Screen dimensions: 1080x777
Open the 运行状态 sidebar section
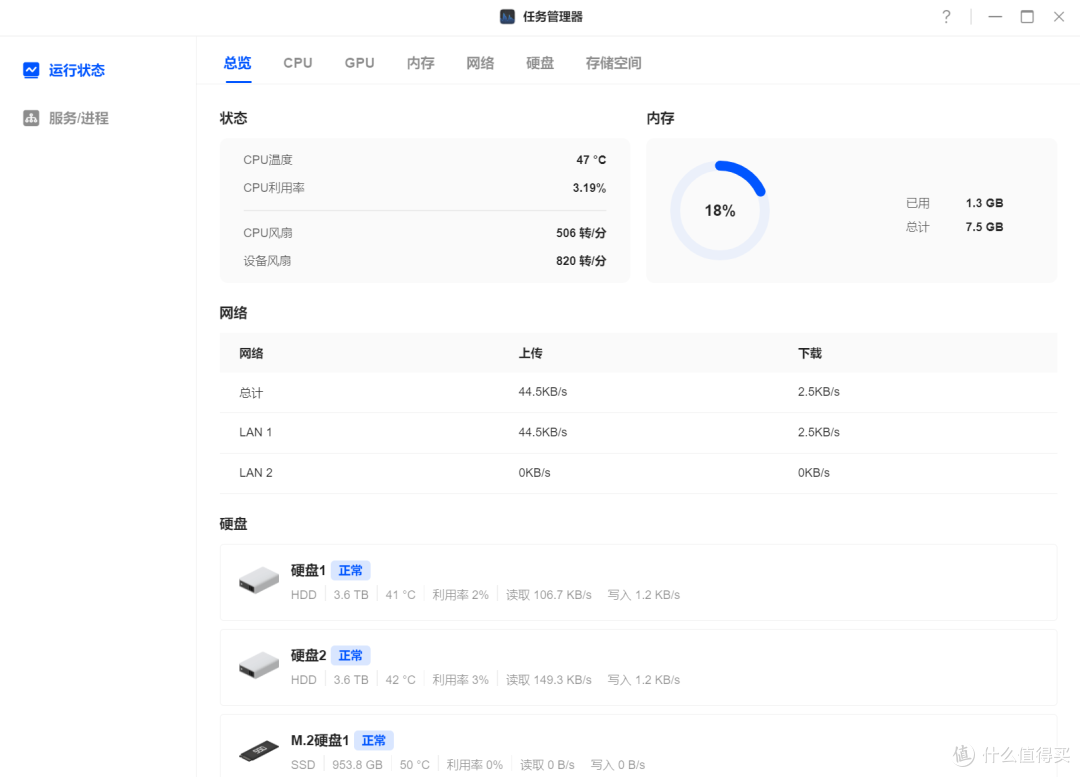pos(64,70)
